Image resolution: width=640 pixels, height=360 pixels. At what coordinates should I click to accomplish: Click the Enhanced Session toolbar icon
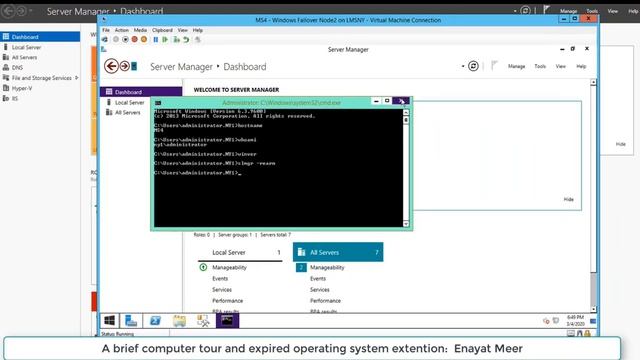coord(198,40)
